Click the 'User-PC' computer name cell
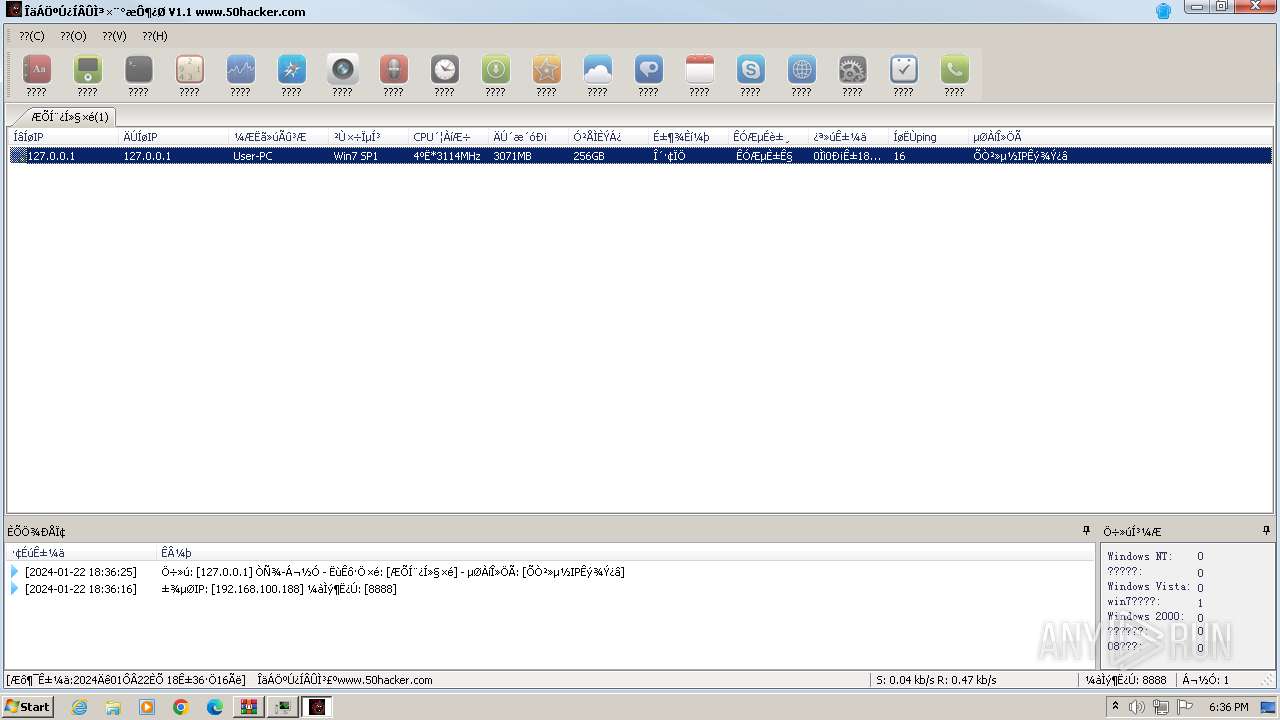Screen dimensions: 1280x720 pos(253,156)
